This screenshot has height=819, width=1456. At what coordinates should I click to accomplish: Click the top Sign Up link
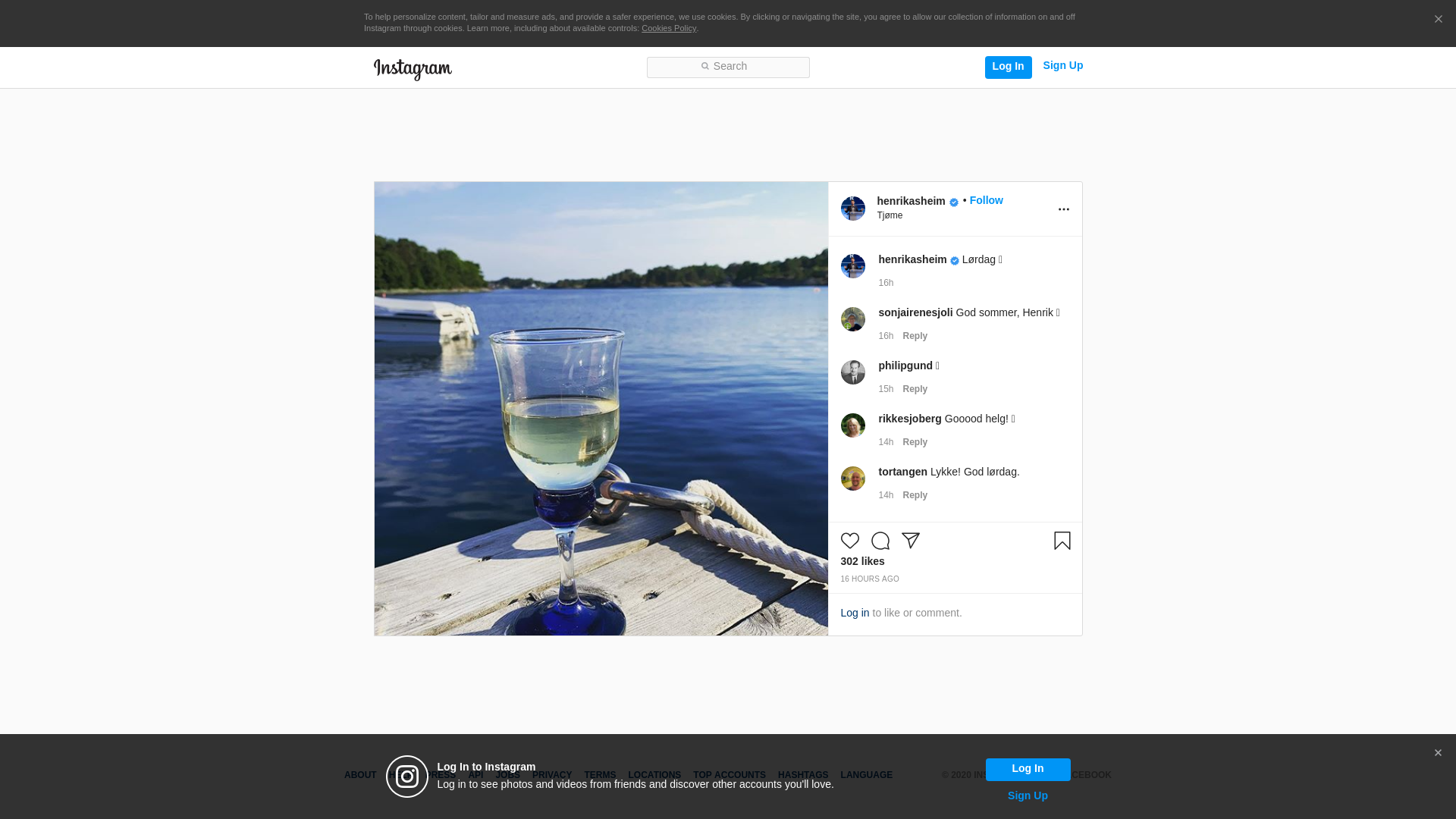[1062, 66]
